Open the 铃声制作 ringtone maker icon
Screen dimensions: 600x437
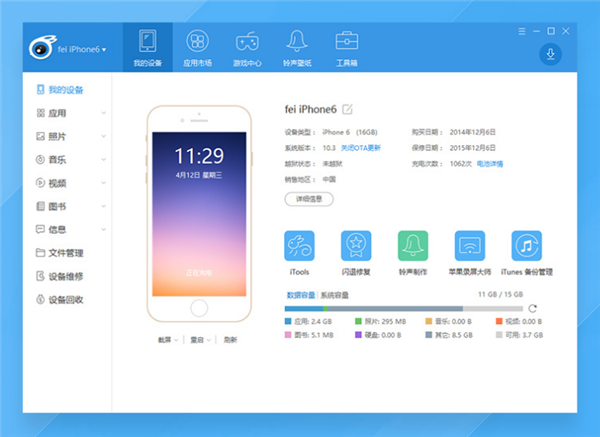pyautogui.click(x=413, y=246)
